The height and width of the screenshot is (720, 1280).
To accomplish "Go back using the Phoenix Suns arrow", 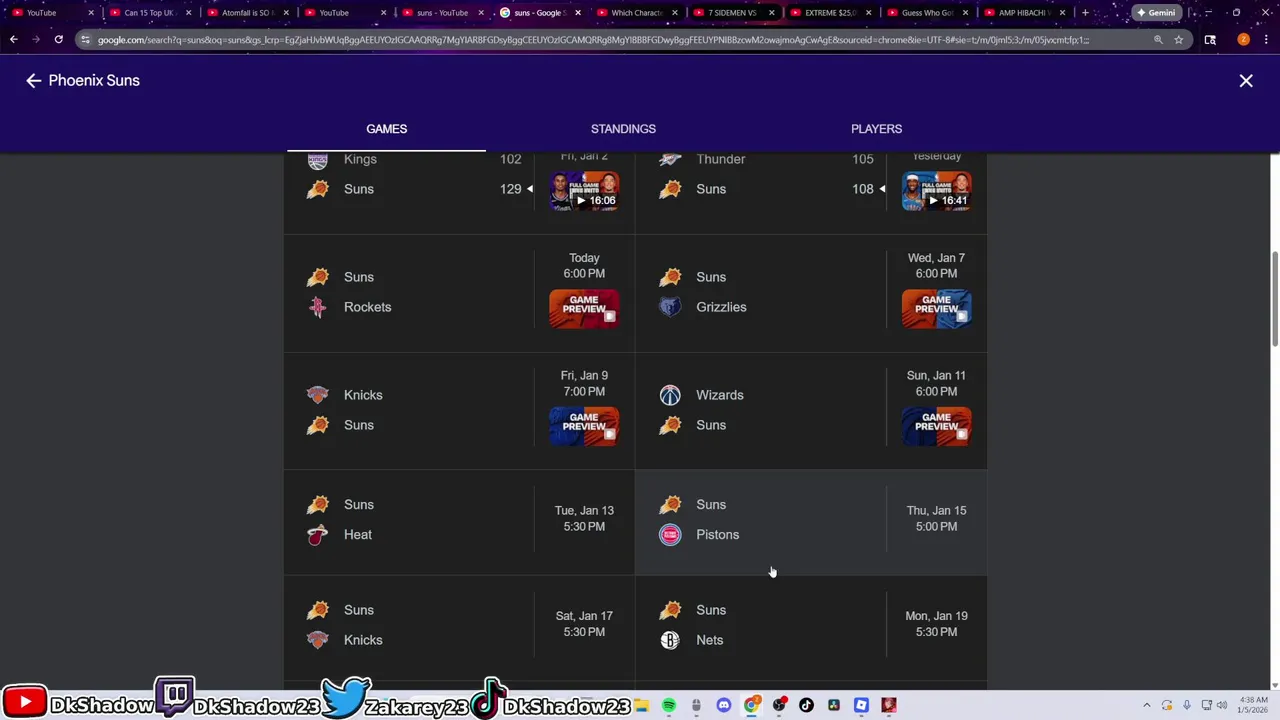I will (33, 81).
